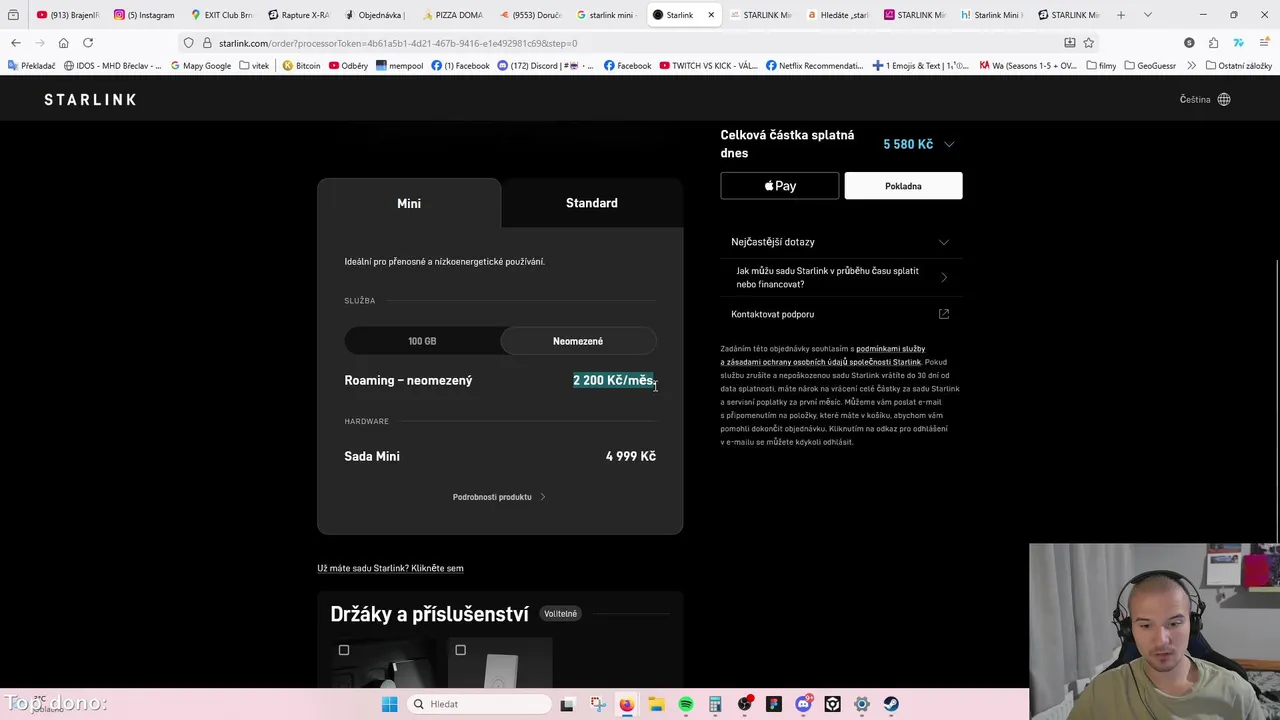Open Discord from taskbar
1280x720 pixels.
(803, 704)
